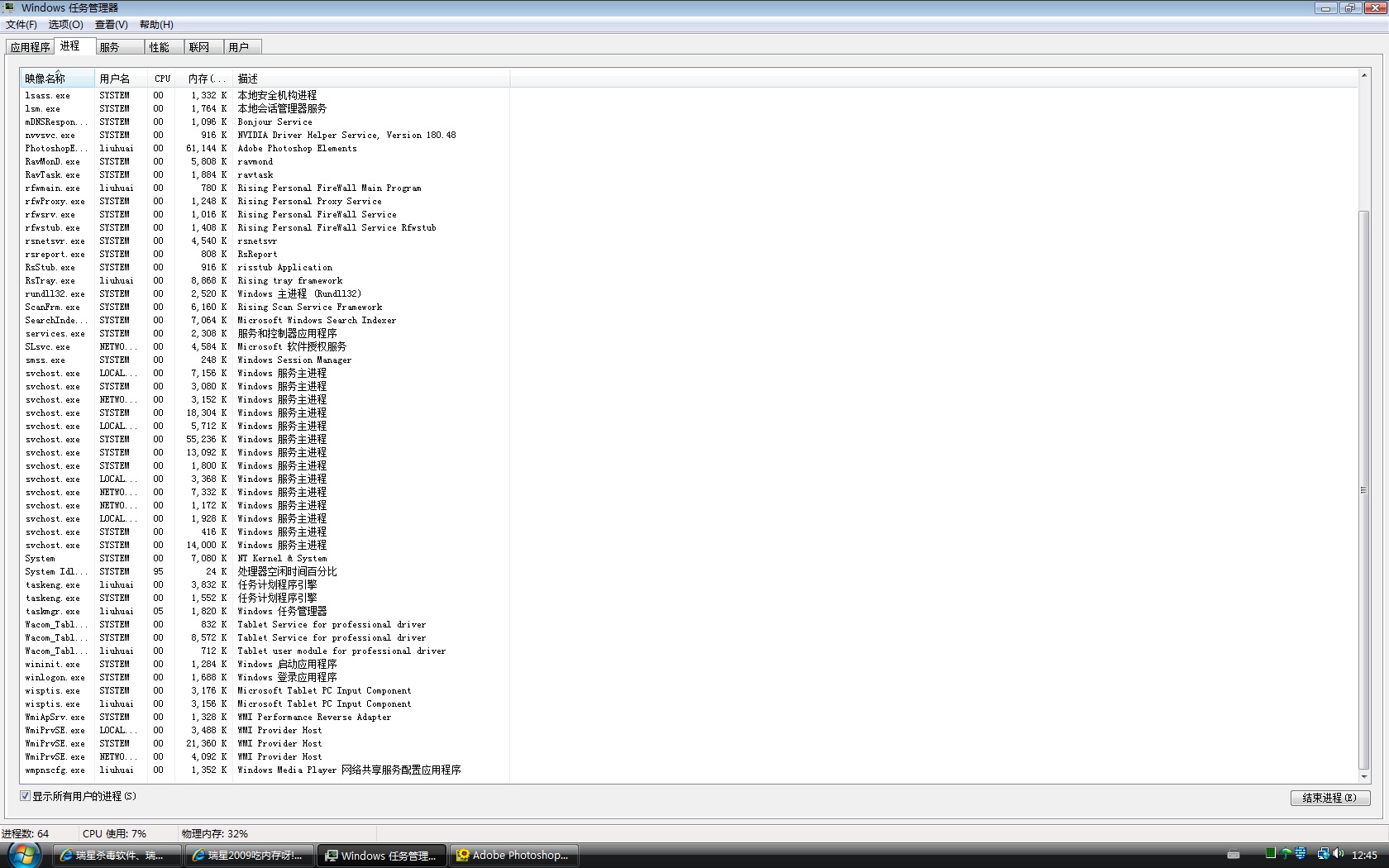This screenshot has height=868, width=1389.
Task: Open the 帮助(H) menu
Action: click(156, 25)
